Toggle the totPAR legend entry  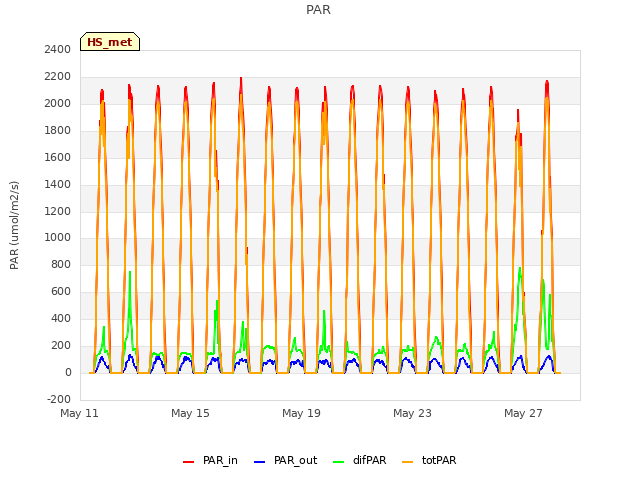click(x=429, y=460)
